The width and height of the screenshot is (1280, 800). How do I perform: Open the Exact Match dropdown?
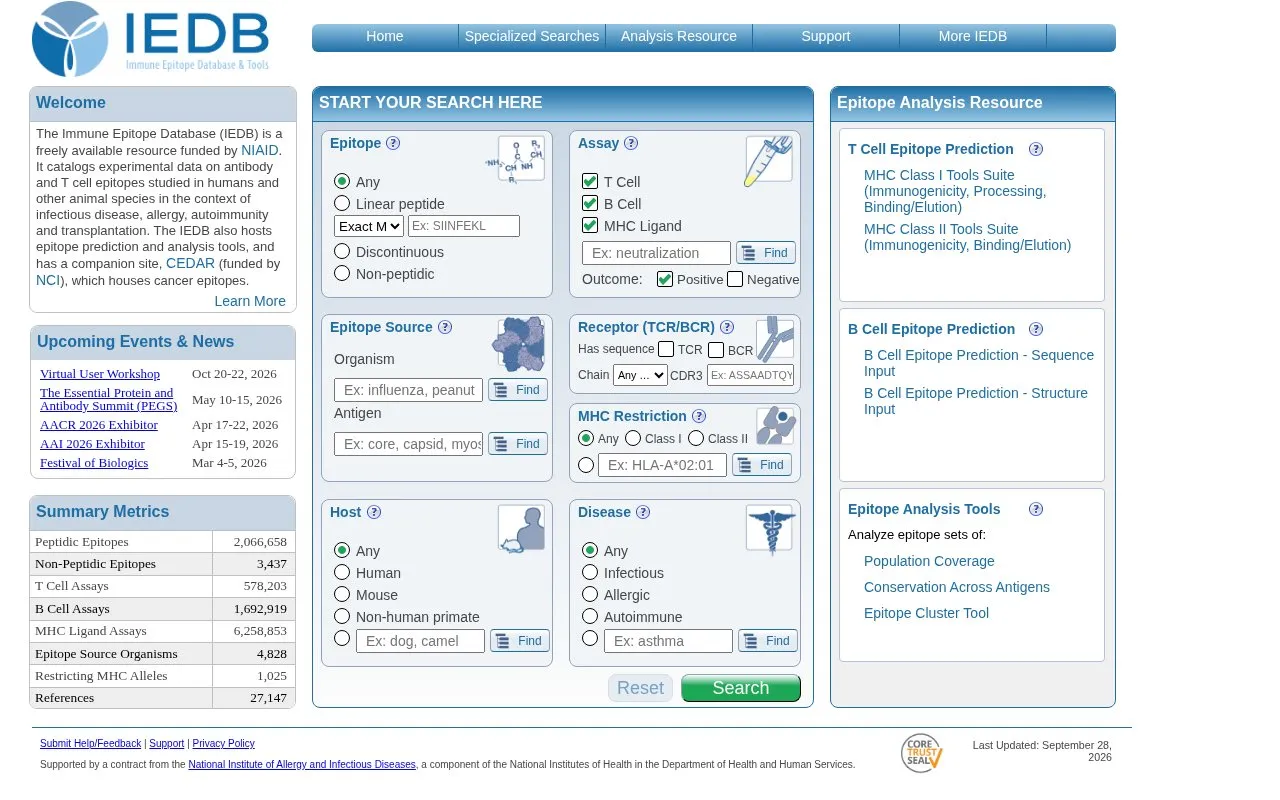pyautogui.click(x=369, y=226)
